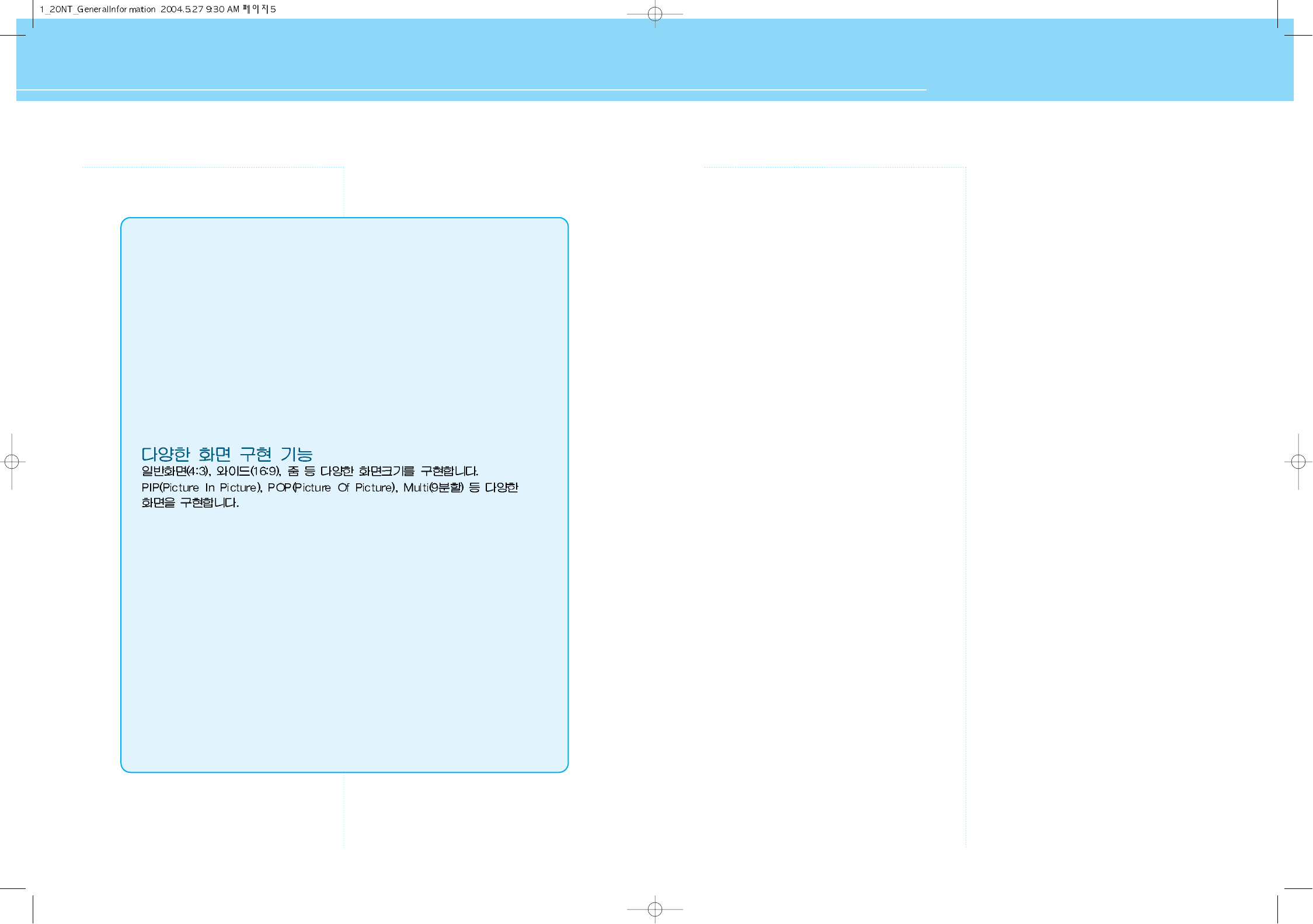
Task: Click the heading '다양한 화면 구현 기능'
Action: point(227,454)
